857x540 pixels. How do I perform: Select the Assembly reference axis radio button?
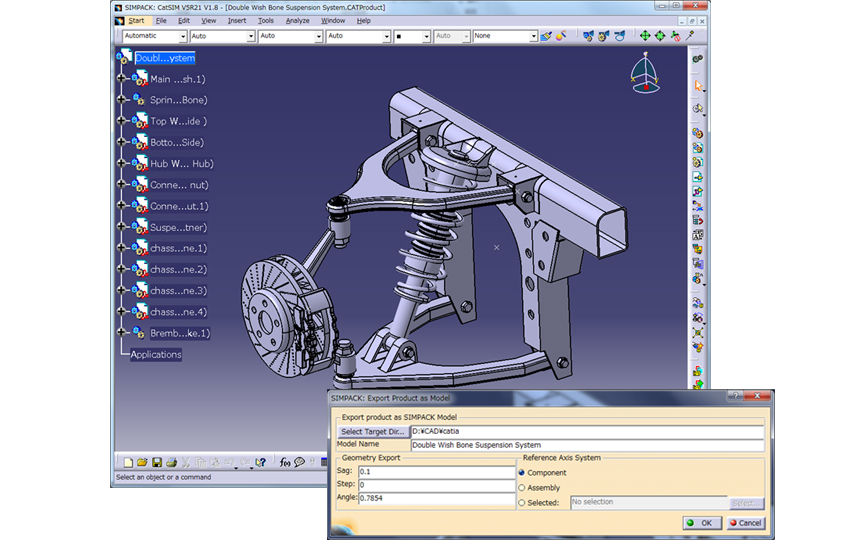click(x=521, y=488)
